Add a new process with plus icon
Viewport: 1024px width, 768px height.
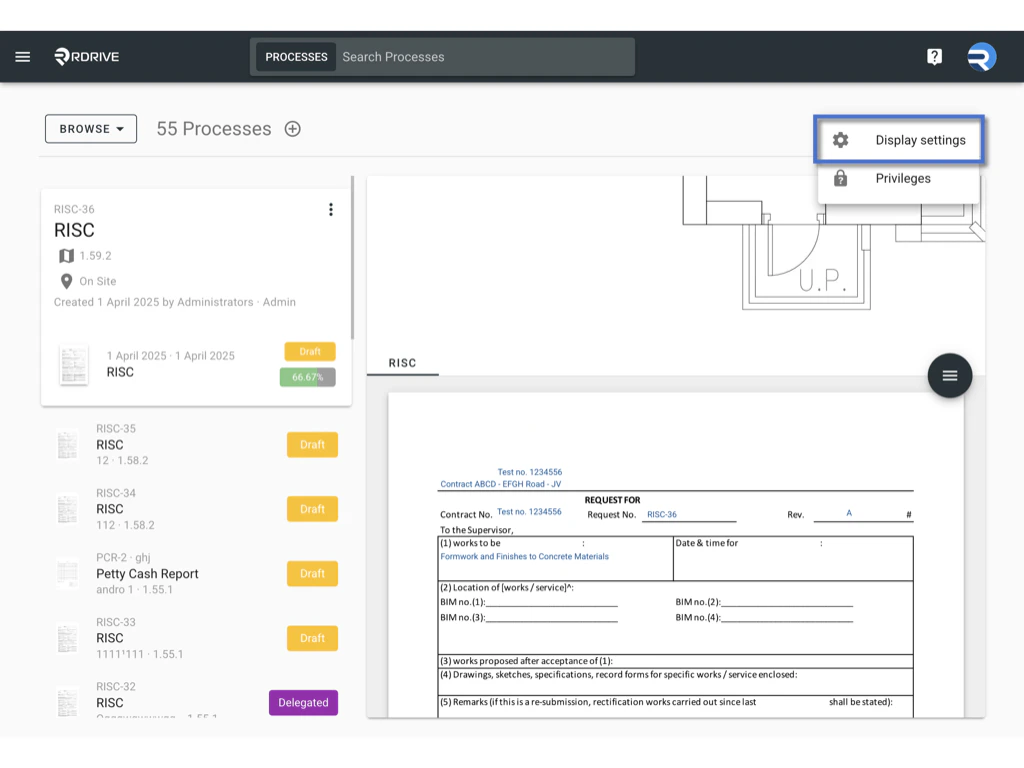(293, 129)
